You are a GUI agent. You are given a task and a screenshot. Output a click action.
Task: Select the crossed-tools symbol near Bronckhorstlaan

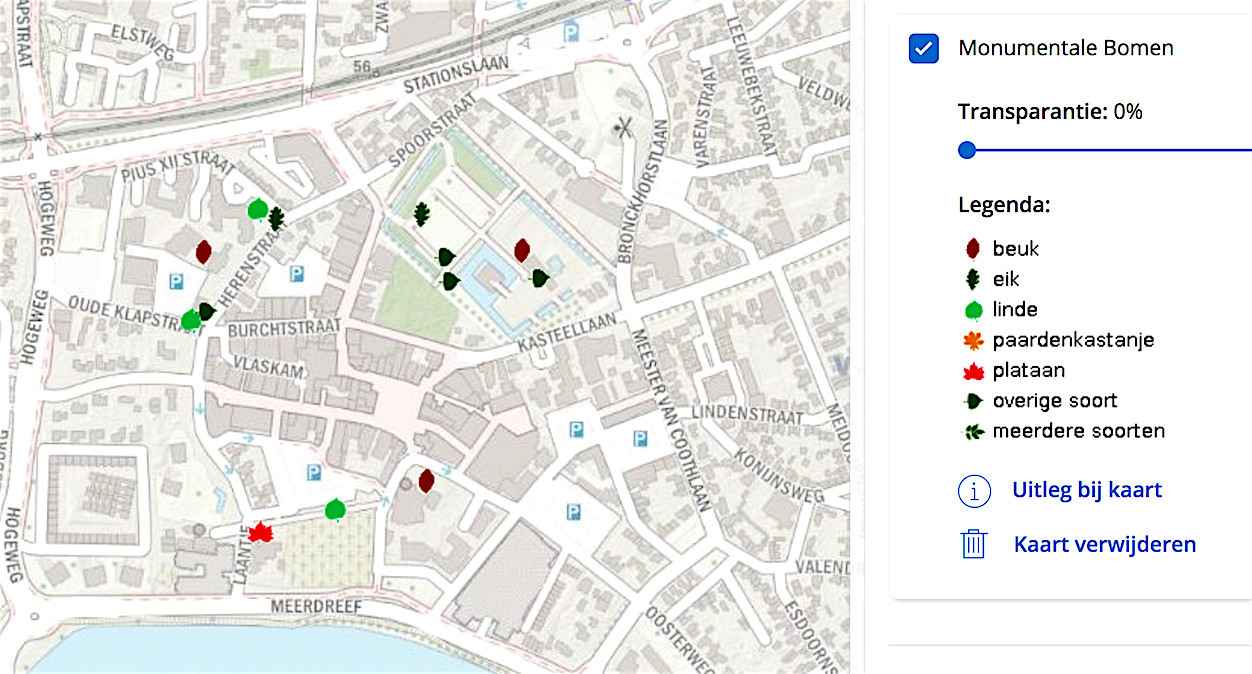624,127
